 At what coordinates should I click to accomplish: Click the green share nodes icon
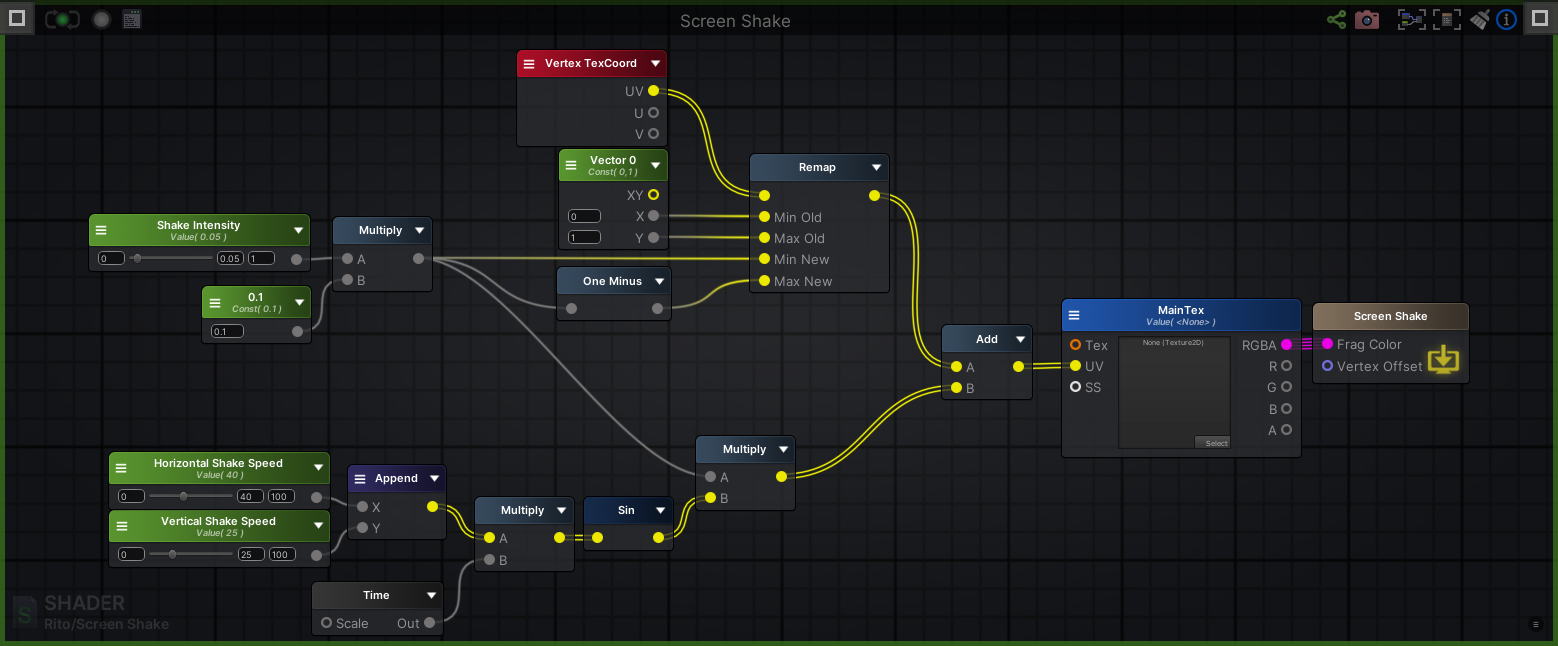point(1336,19)
